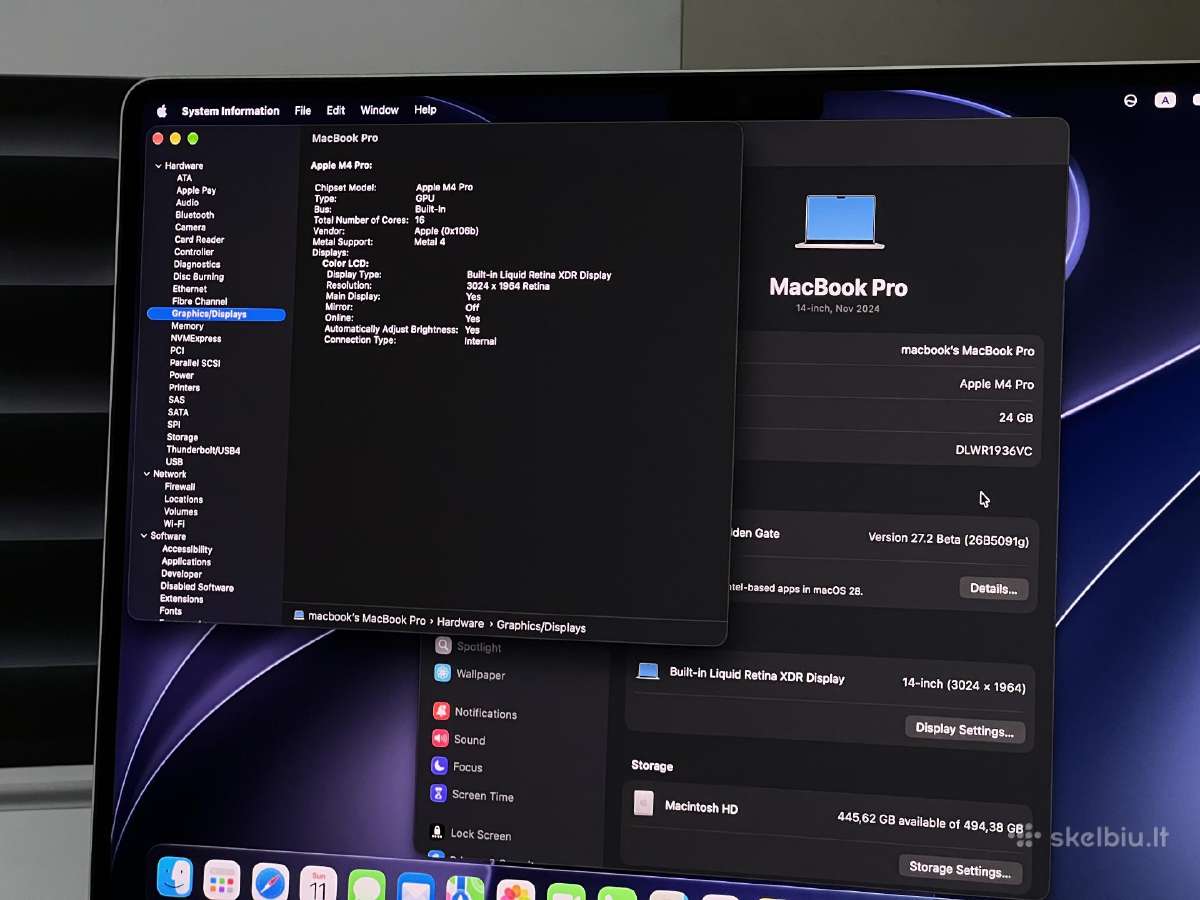Select Memory in hardware list

pos(187,326)
